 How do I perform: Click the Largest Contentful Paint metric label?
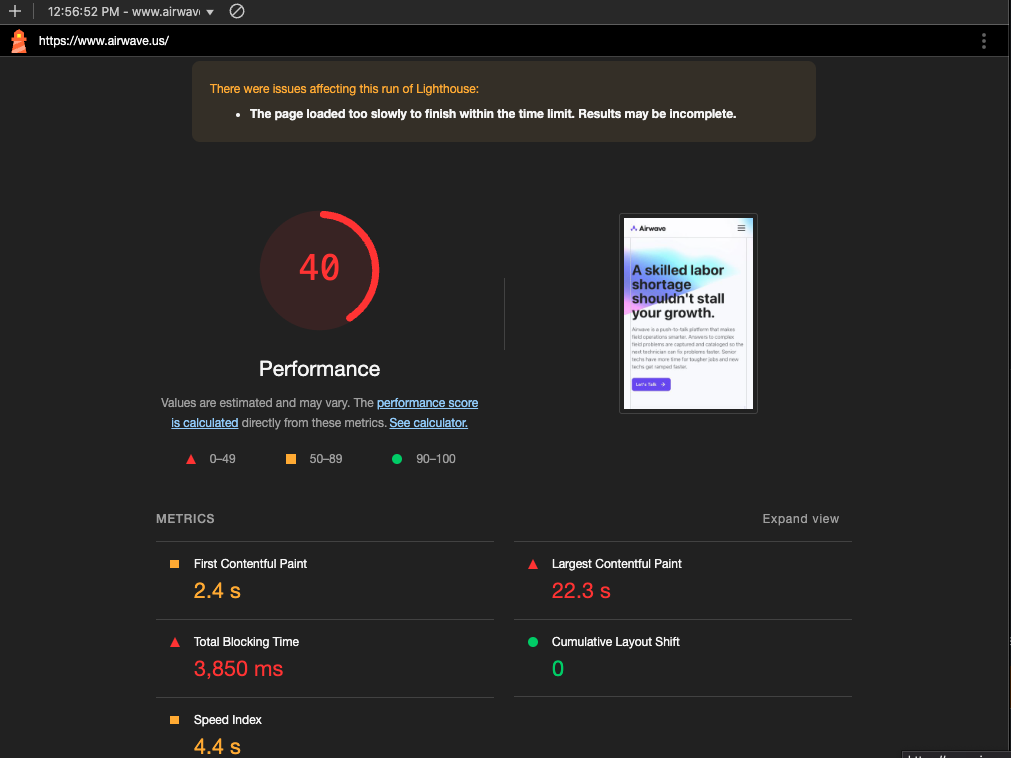(616, 564)
